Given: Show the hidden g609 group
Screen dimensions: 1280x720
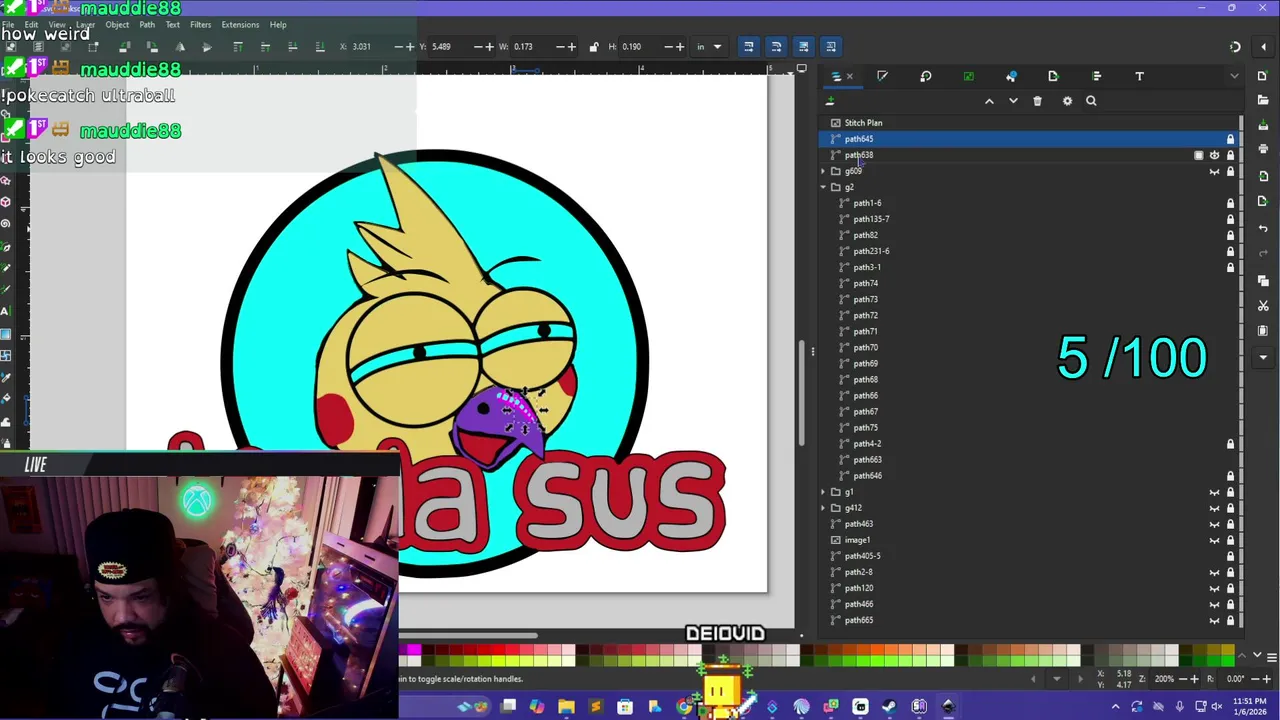Looking at the screenshot, I should coord(1214,171).
